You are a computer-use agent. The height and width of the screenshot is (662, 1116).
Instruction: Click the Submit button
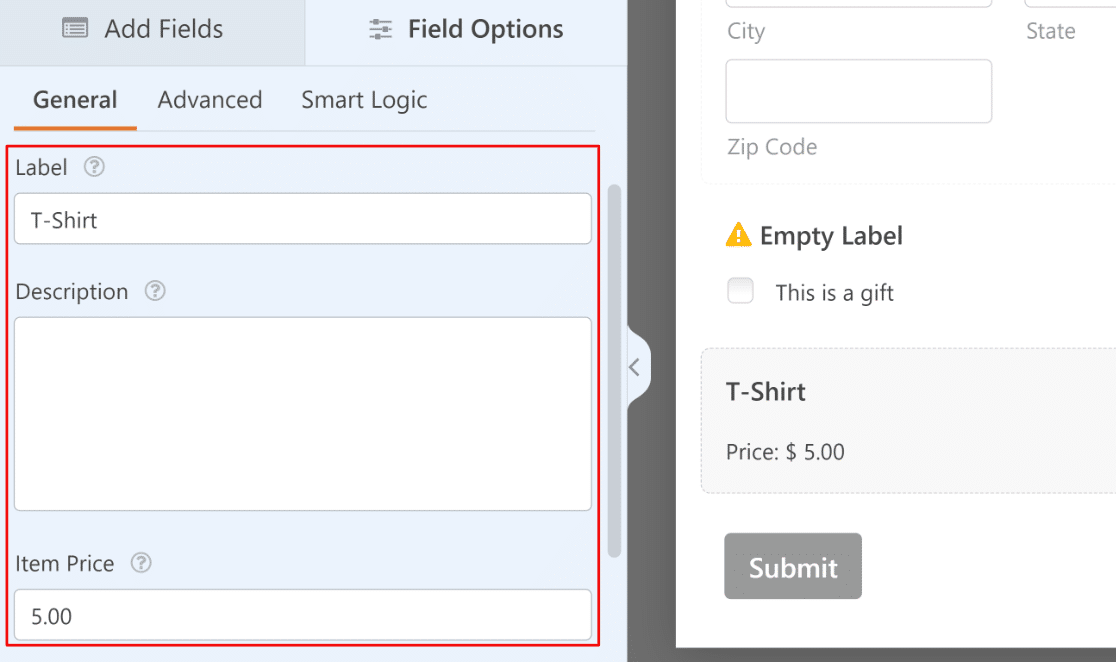pos(793,566)
